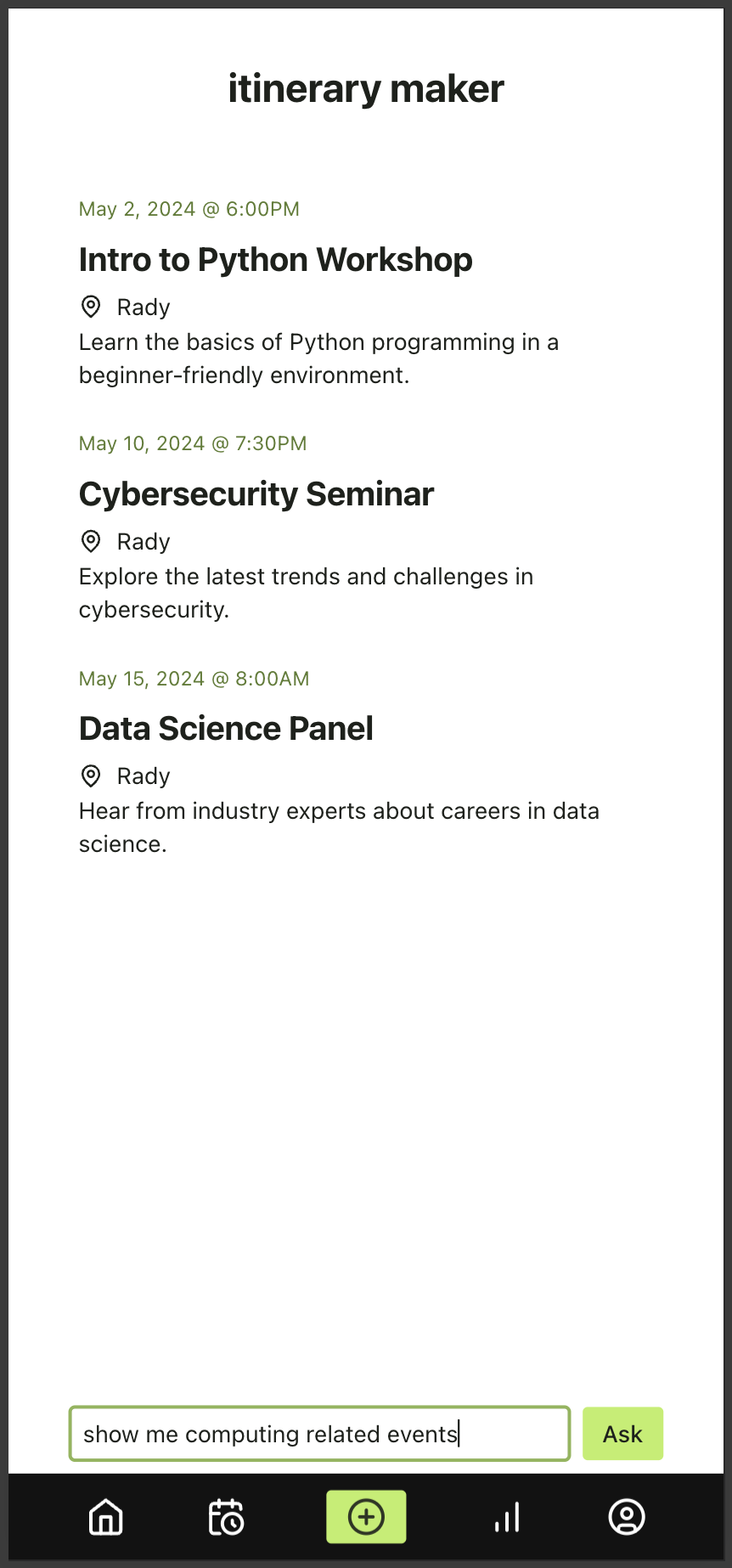The width and height of the screenshot is (732, 1568).
Task: Click the itinerary maker heading
Action: point(366,88)
